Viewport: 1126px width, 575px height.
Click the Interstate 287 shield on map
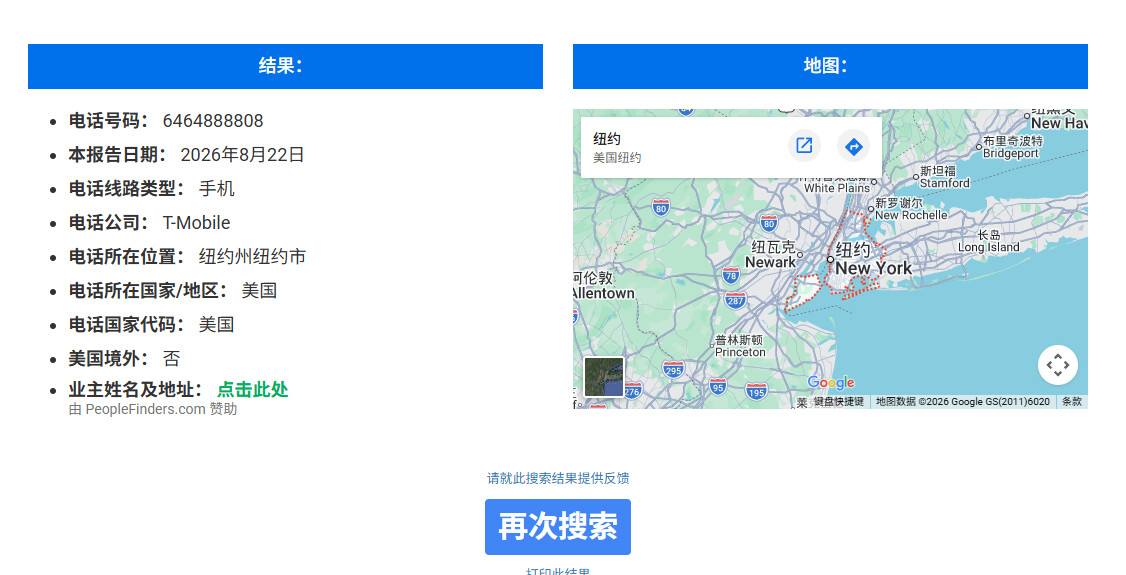coord(735,301)
